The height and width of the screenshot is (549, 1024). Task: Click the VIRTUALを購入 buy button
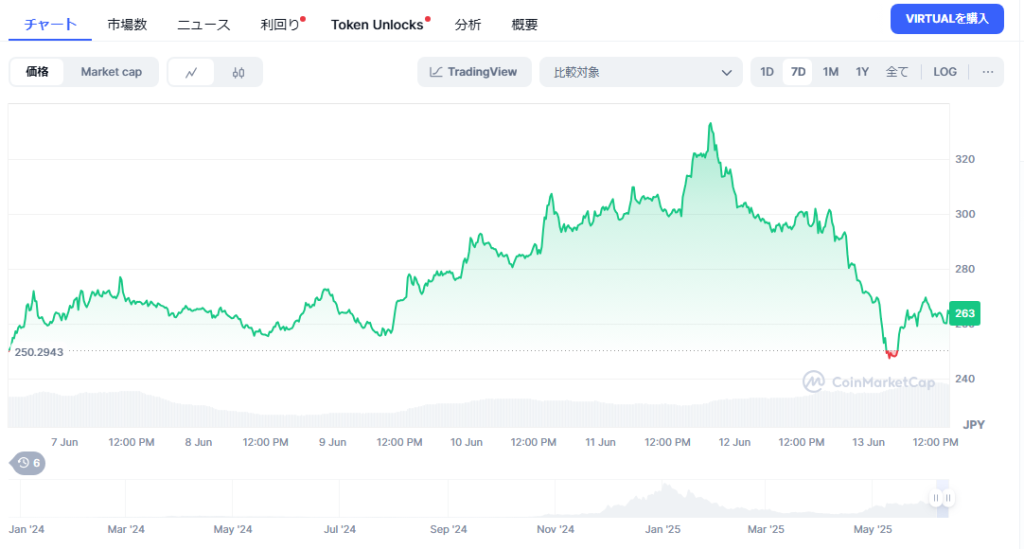(x=946, y=19)
